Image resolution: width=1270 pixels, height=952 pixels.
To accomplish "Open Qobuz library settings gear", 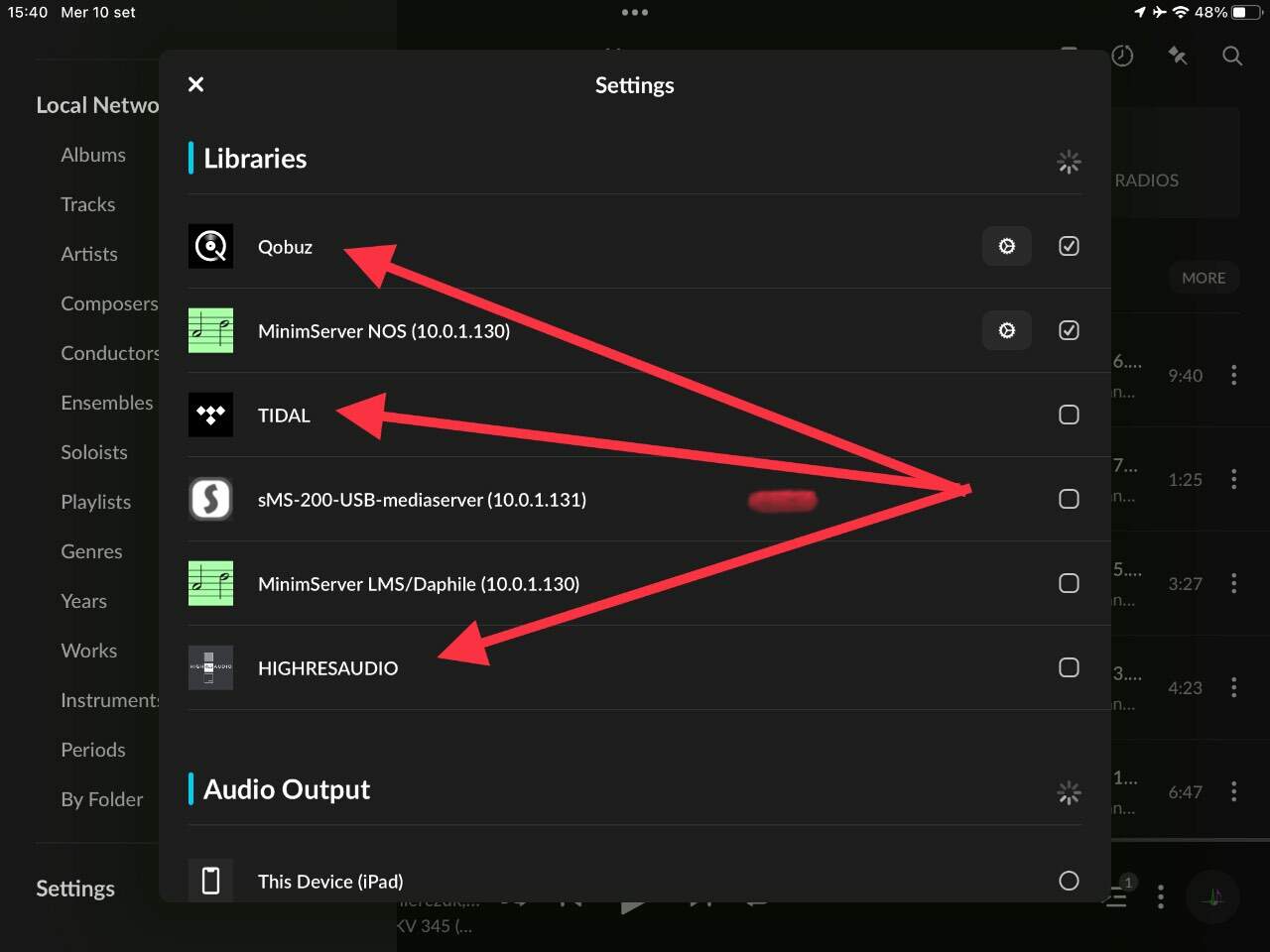I will pos(1007,246).
